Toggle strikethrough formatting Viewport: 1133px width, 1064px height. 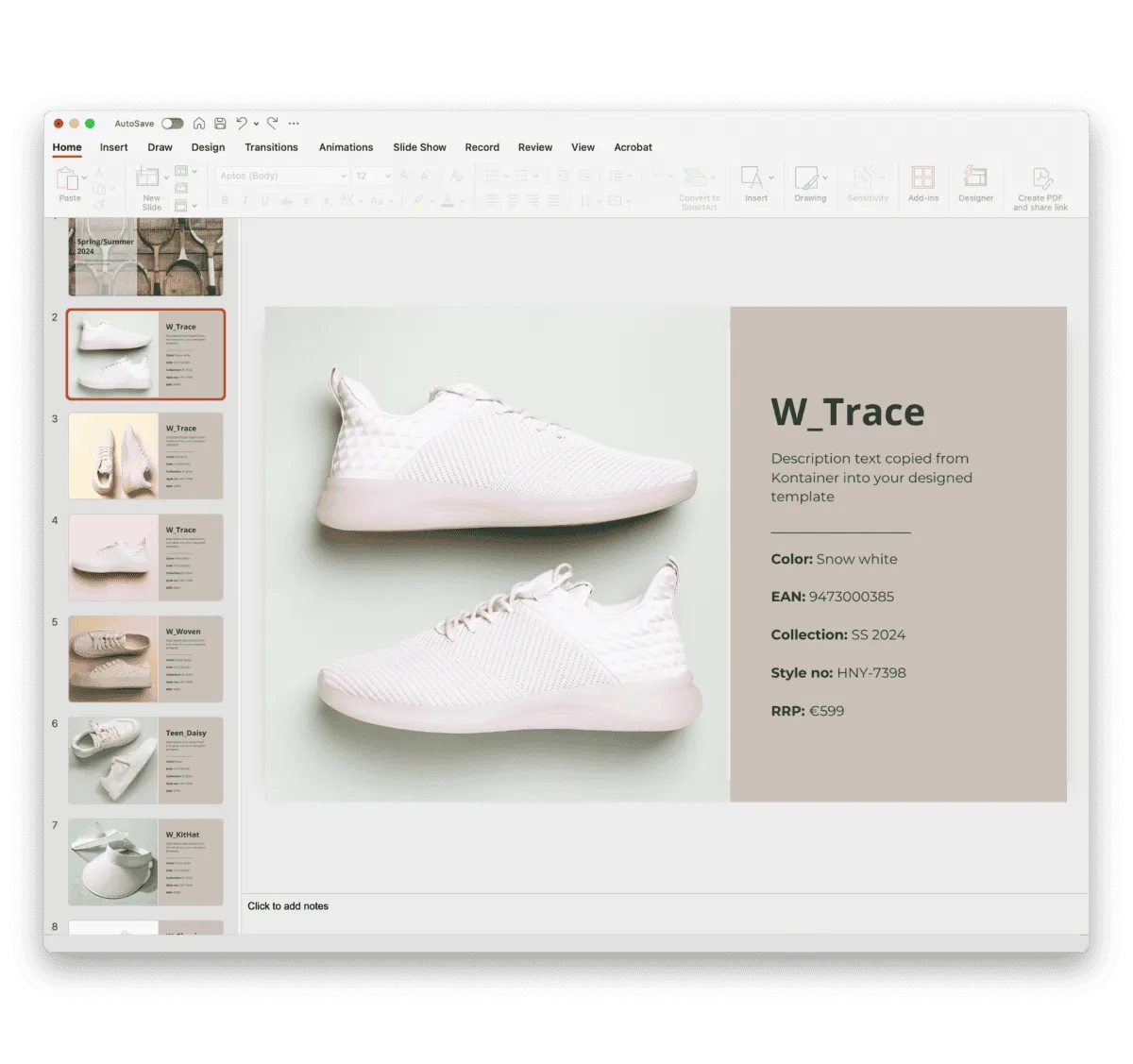tap(286, 200)
